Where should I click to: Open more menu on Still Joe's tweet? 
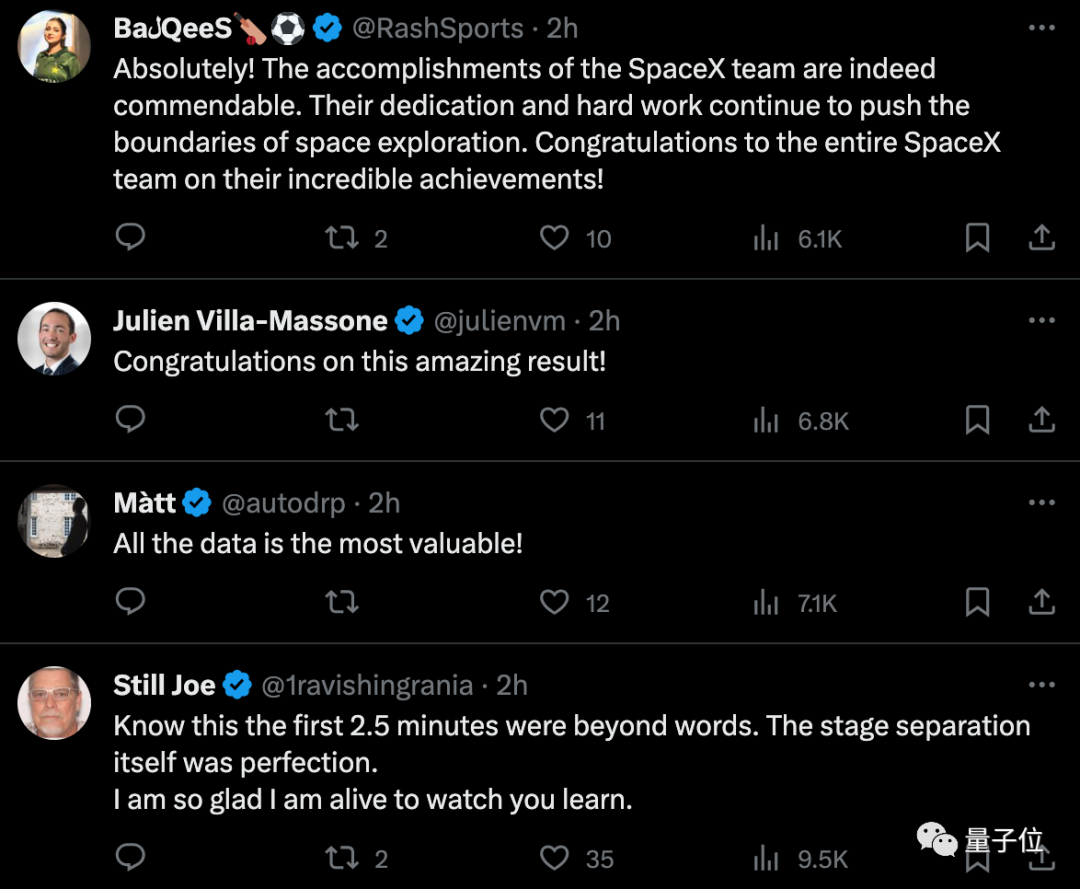pos(1041,685)
